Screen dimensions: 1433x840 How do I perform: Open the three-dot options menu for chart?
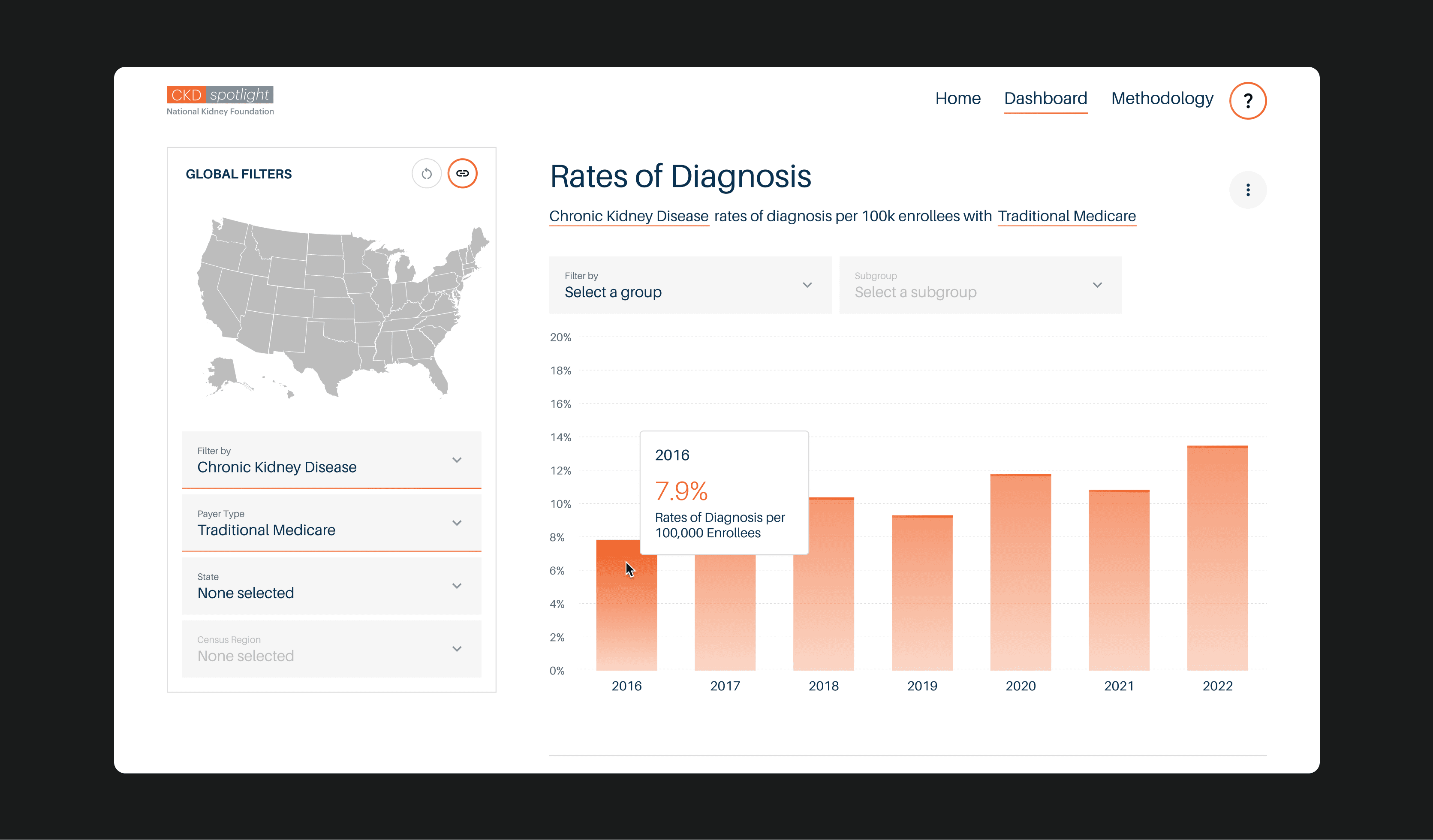(1248, 190)
